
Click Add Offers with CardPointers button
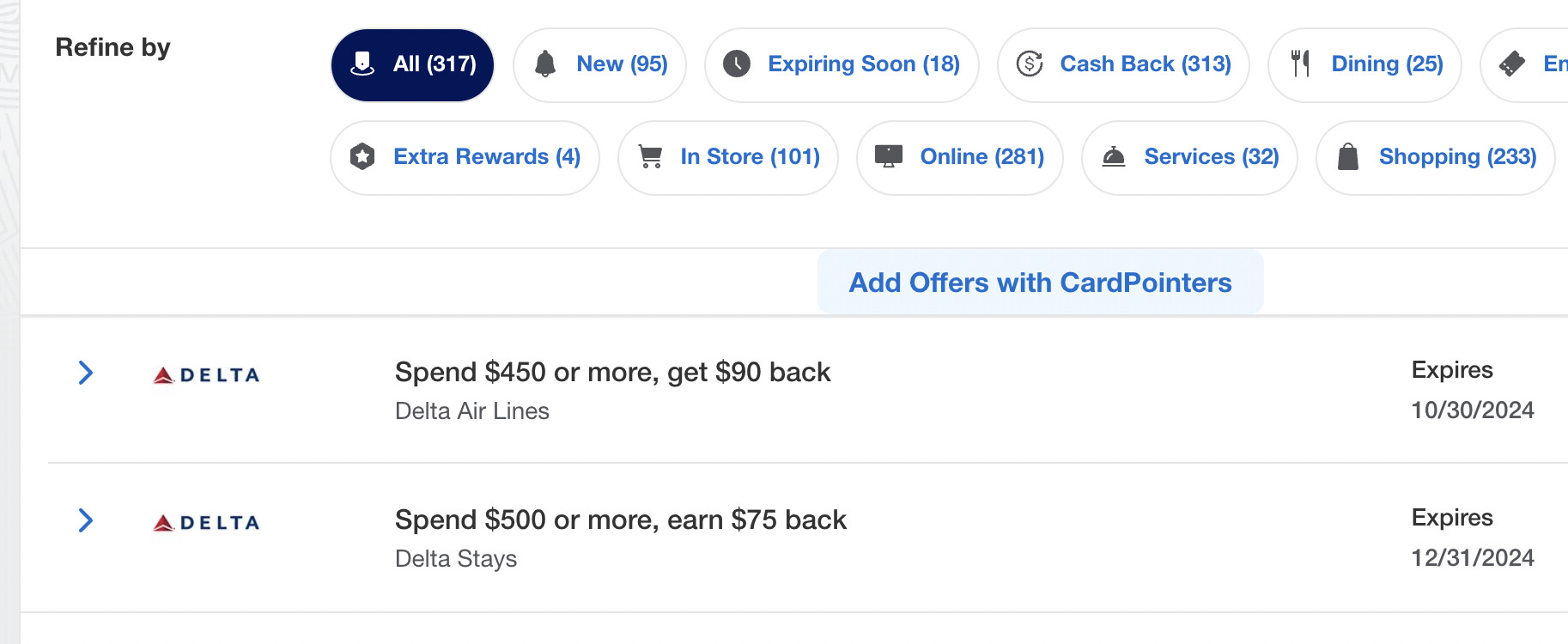point(1040,283)
